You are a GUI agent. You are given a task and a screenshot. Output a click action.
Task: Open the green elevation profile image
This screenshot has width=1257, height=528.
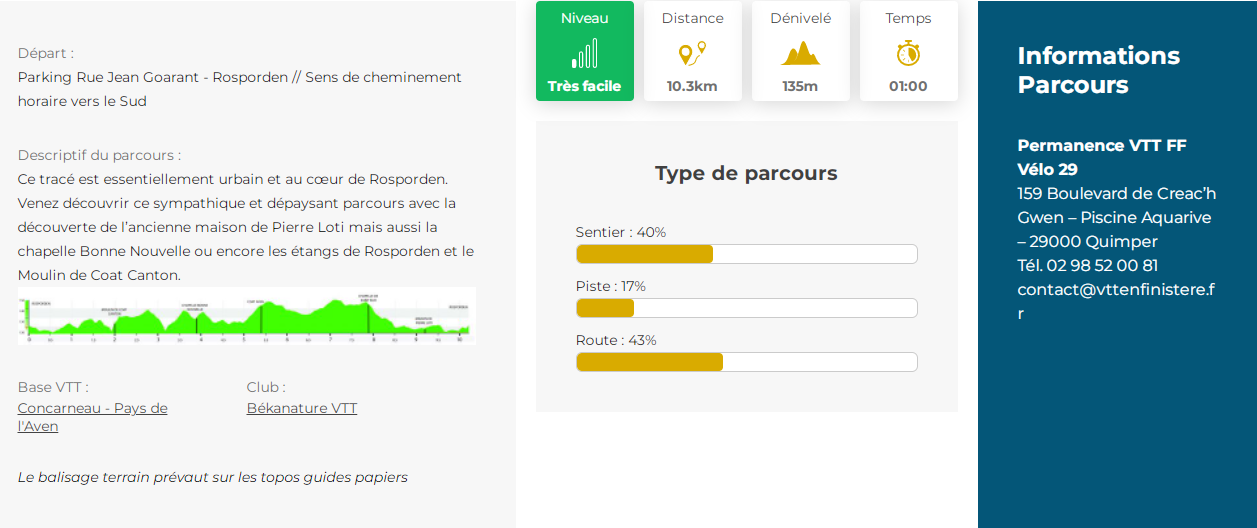(246, 316)
